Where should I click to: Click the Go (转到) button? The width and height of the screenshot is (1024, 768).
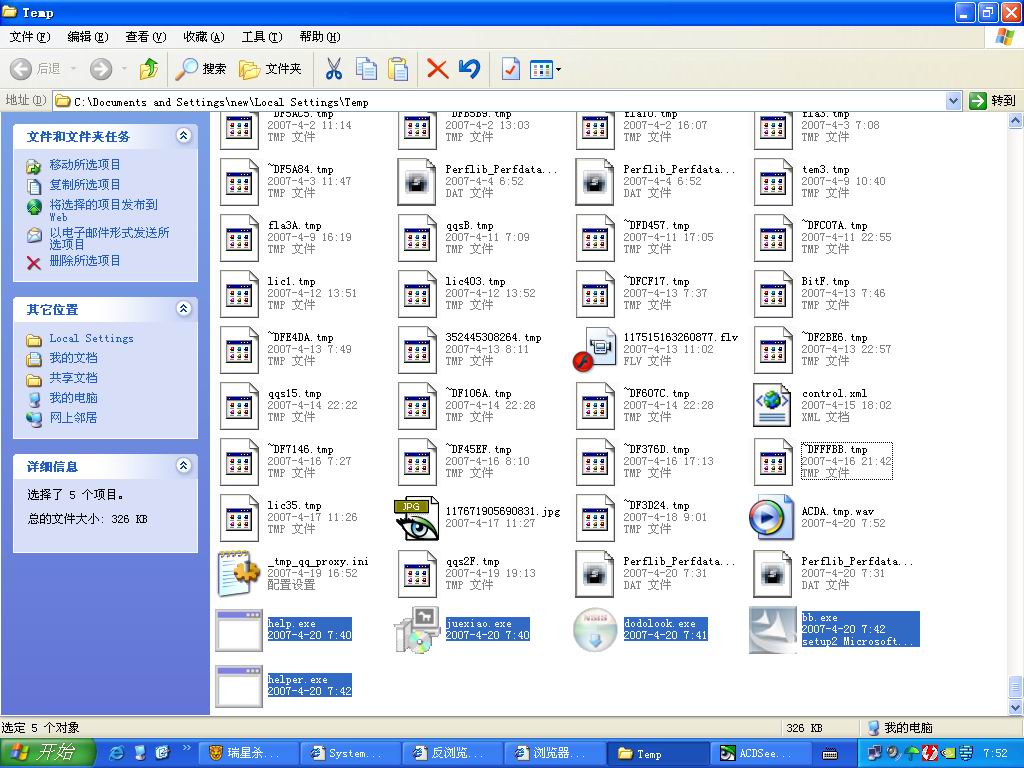click(x=993, y=101)
